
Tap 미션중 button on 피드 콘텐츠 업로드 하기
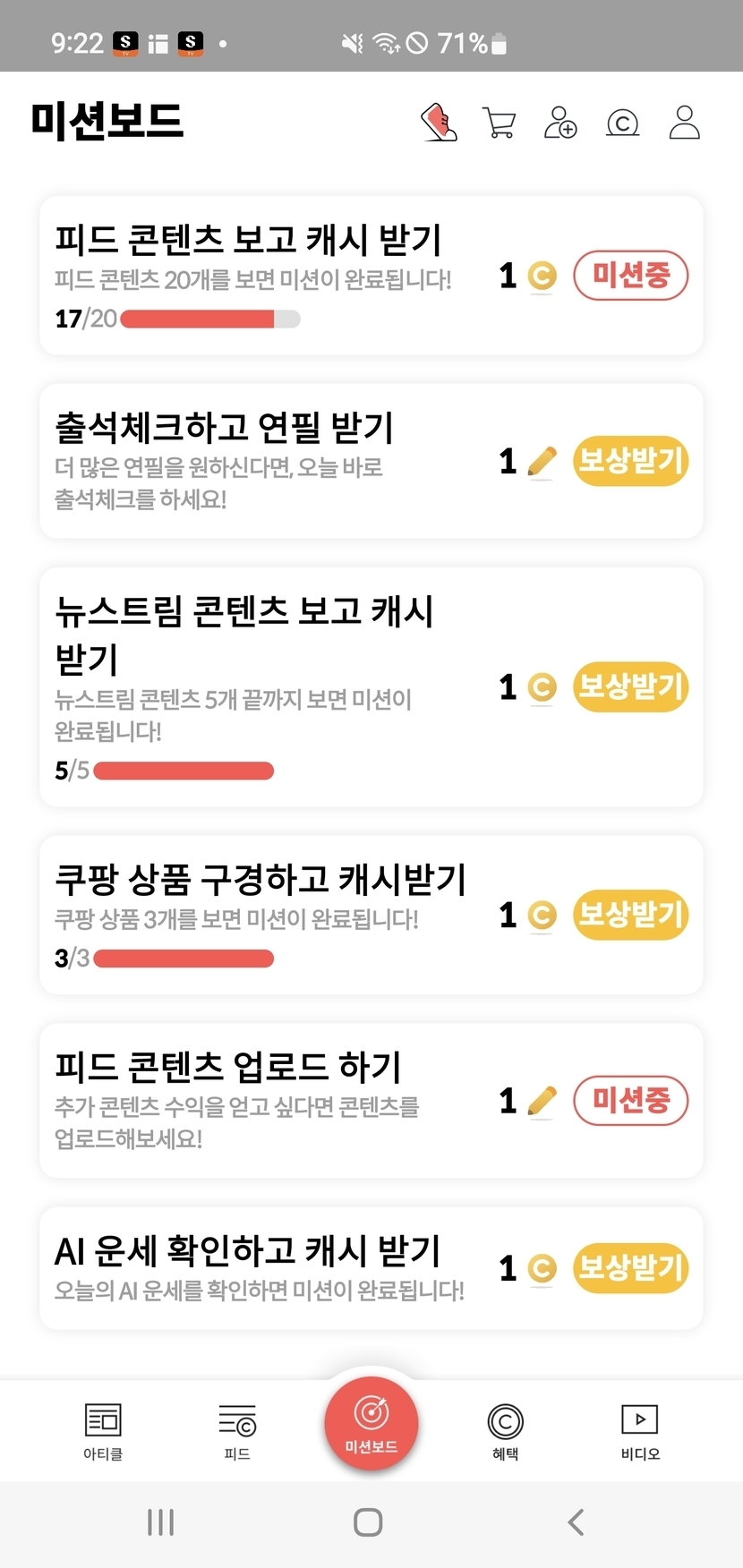click(630, 1100)
